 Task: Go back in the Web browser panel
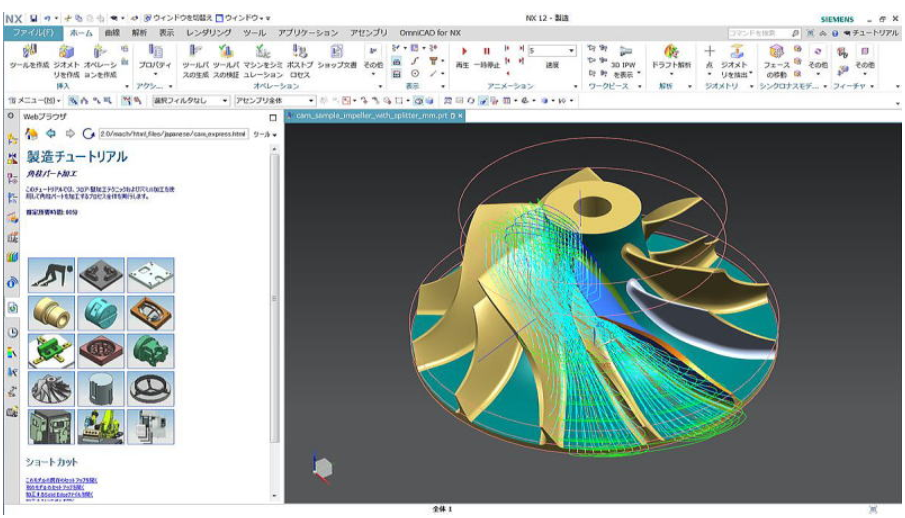[x=51, y=134]
